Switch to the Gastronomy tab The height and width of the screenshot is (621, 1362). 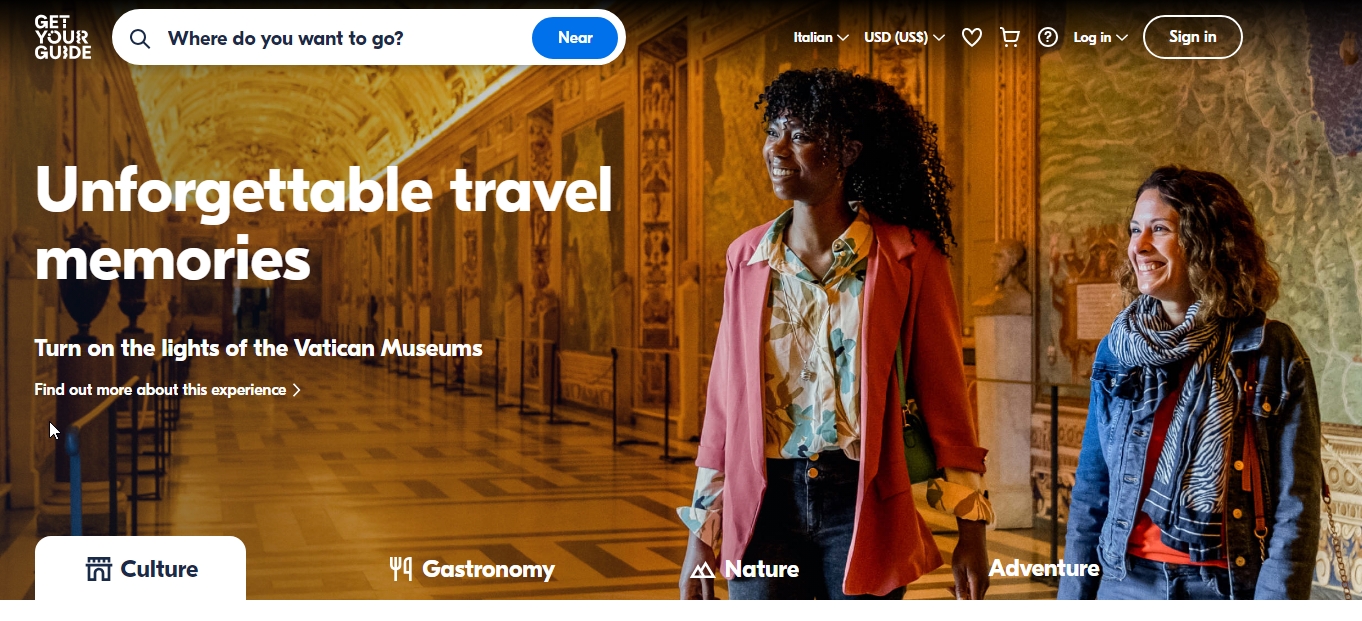(x=472, y=569)
